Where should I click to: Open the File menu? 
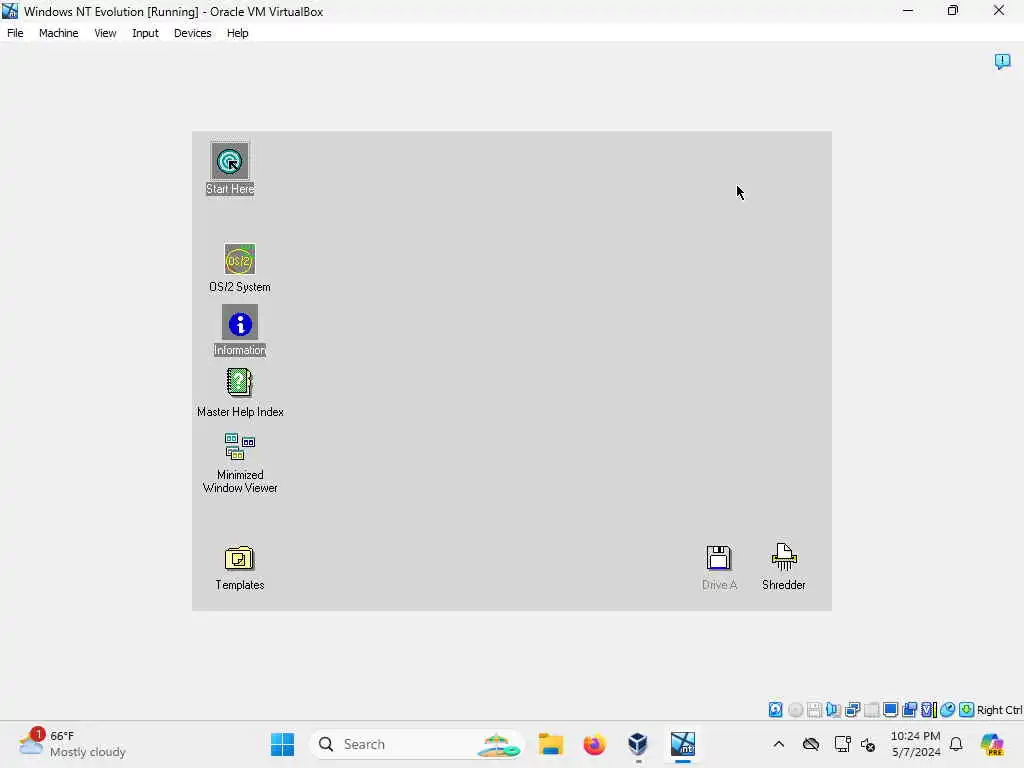point(15,33)
